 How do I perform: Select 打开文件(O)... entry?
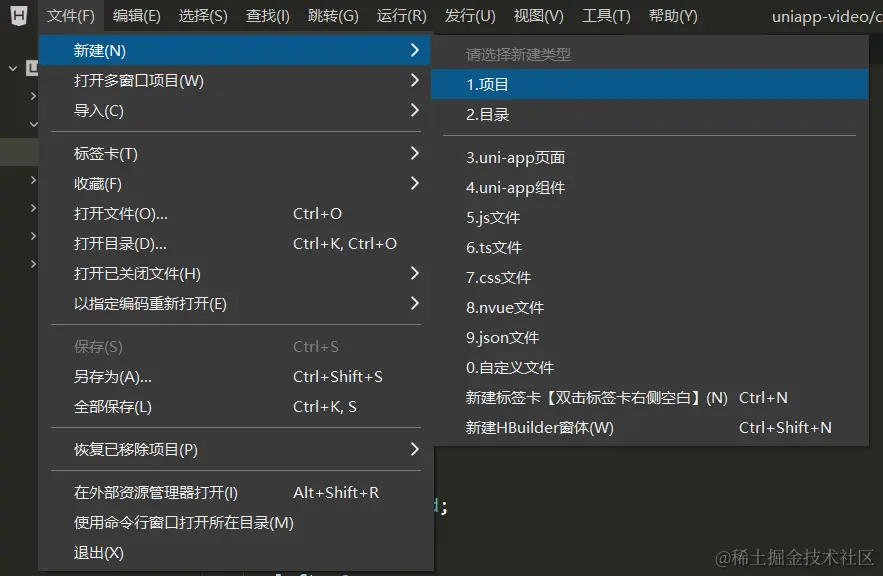[x=235, y=213]
